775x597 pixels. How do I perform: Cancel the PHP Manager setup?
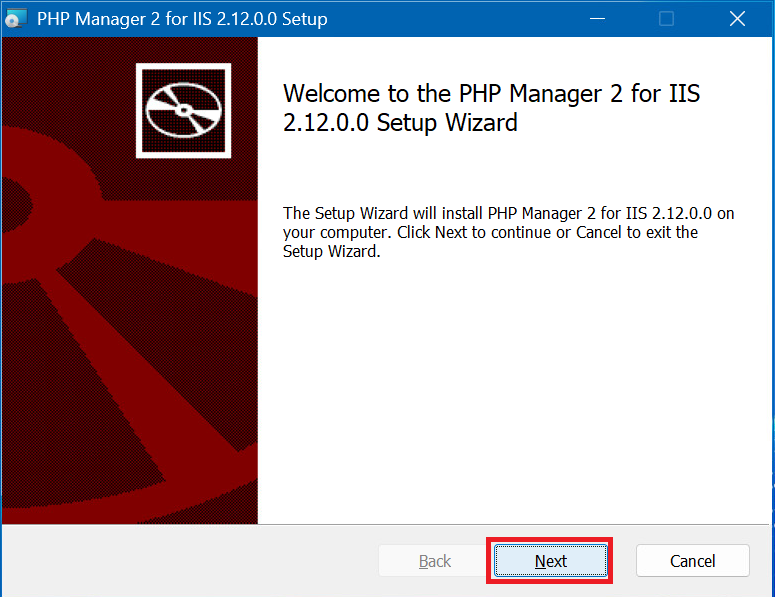click(692, 561)
